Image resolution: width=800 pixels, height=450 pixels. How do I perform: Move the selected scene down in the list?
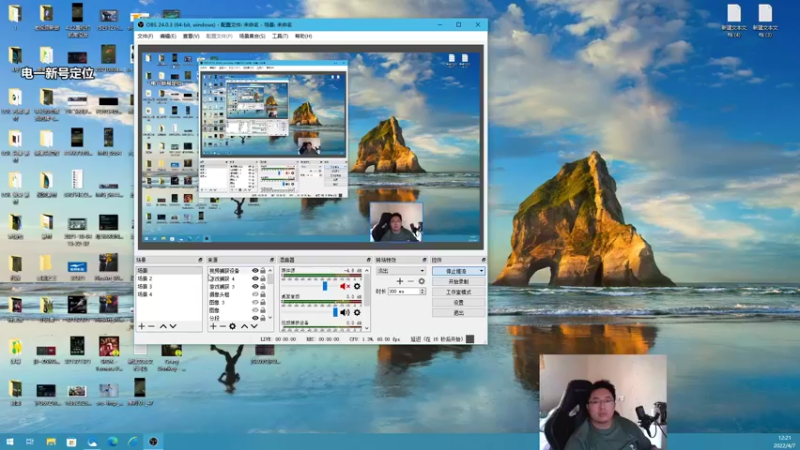[x=173, y=326]
